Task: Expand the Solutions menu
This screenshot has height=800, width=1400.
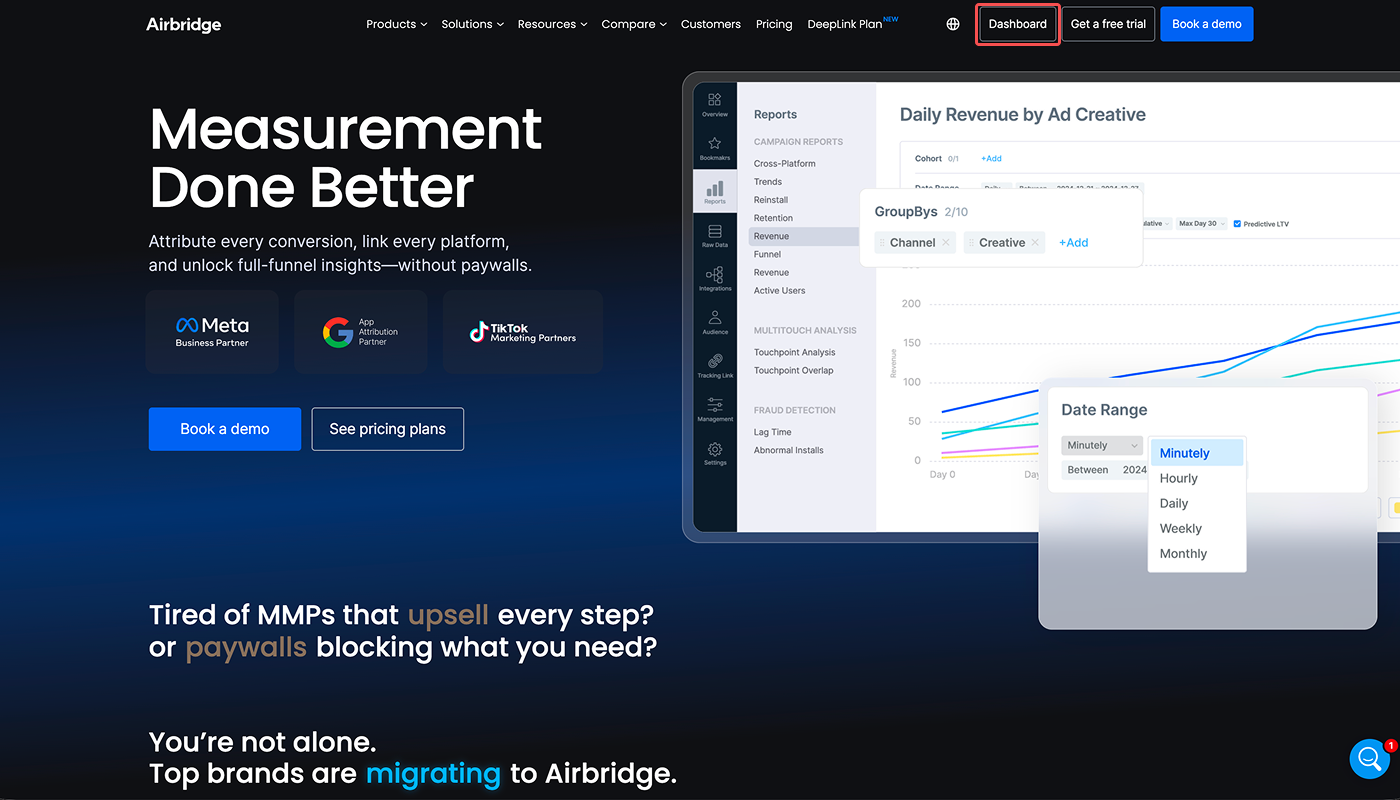Action: pos(472,24)
